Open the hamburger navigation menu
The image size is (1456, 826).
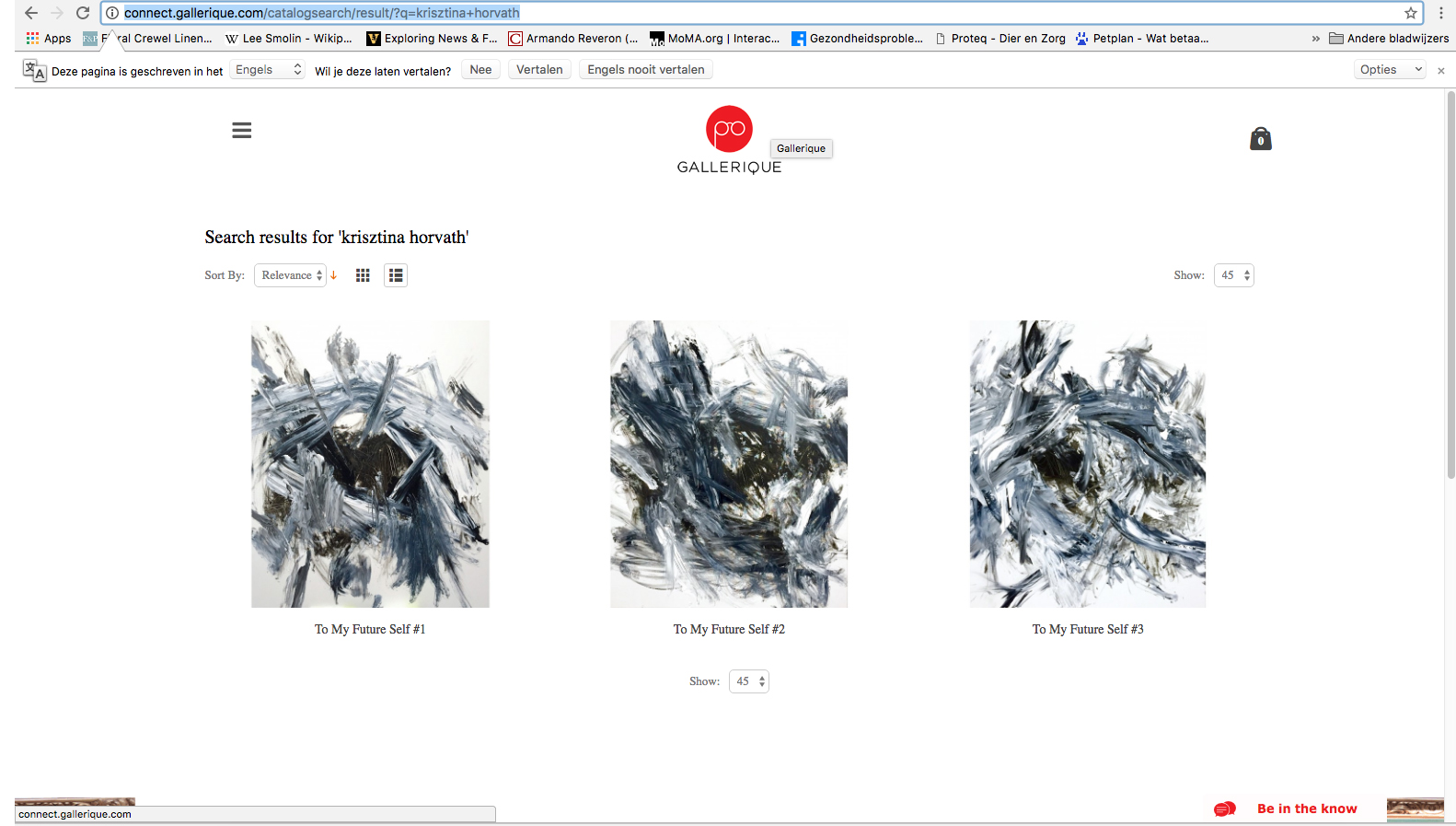(242, 131)
